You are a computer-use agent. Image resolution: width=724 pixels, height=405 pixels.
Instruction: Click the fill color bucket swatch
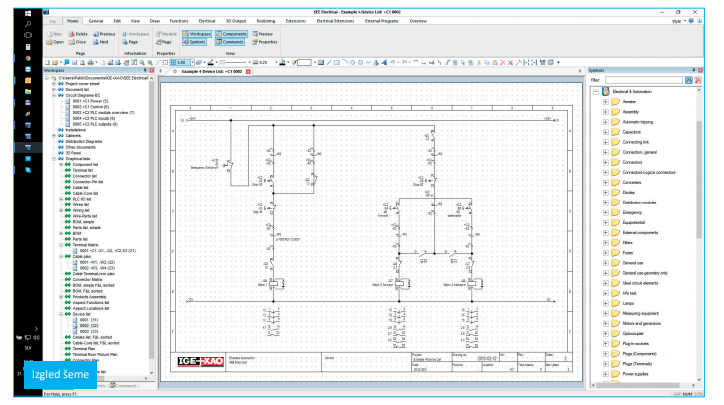click(x=282, y=62)
